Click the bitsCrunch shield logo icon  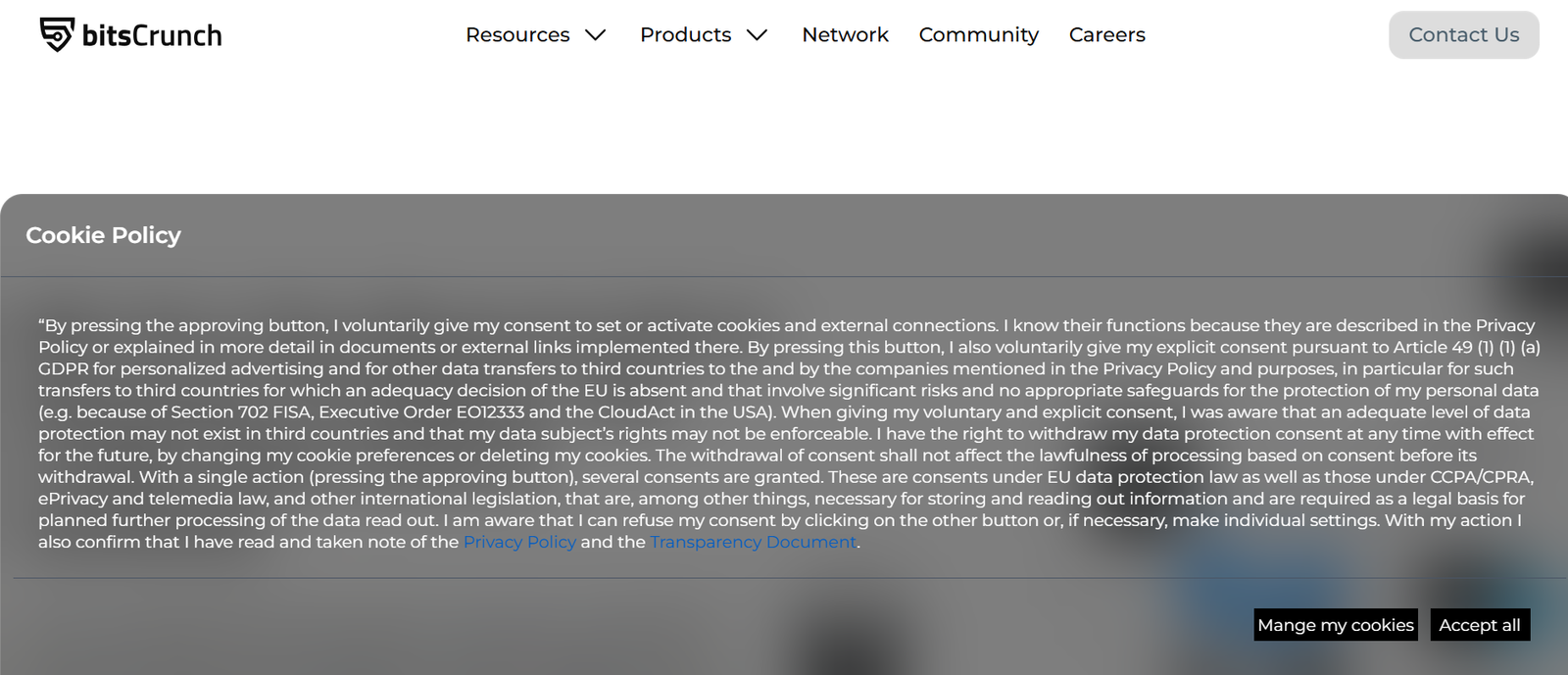(x=57, y=34)
